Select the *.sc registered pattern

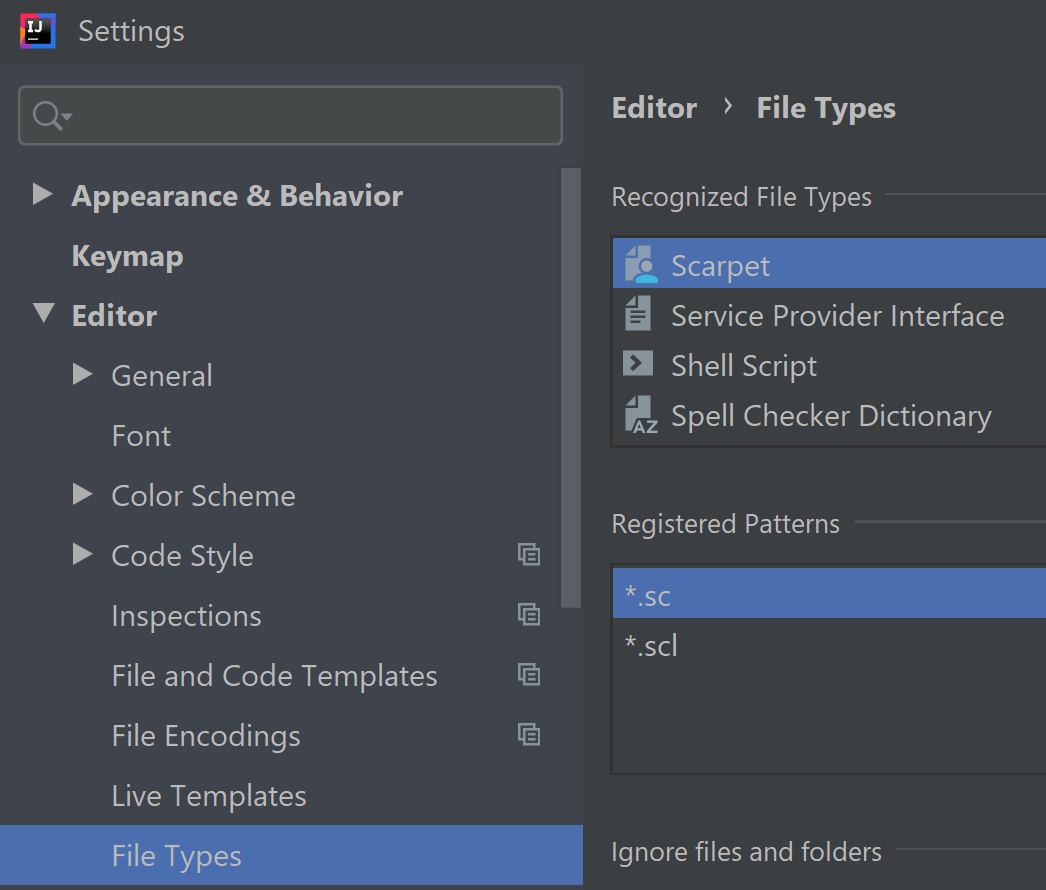click(x=829, y=593)
